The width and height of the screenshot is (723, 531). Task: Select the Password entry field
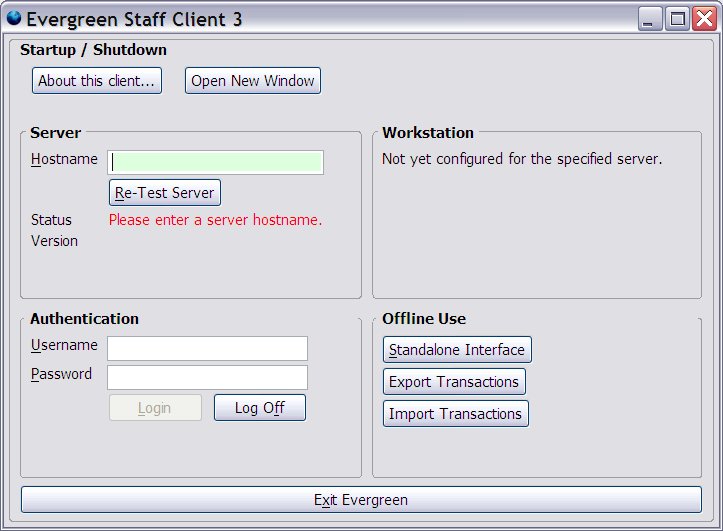207,377
